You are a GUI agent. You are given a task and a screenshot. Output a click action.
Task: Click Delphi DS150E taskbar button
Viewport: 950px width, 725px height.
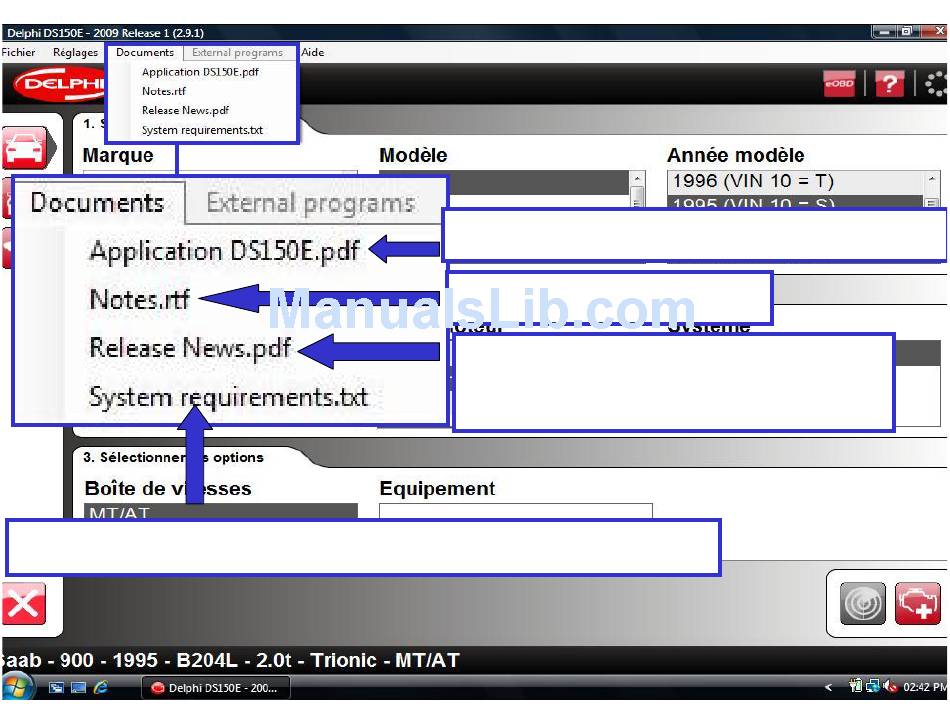216,688
